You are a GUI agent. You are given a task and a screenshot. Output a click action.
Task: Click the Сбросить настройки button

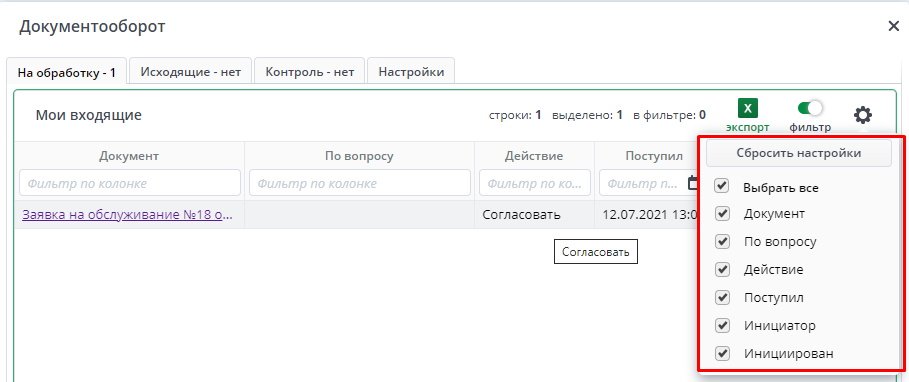tap(798, 154)
